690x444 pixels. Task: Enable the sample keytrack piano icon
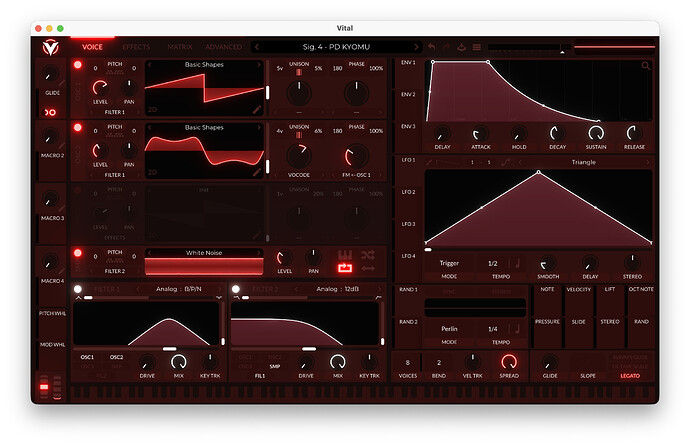coord(345,255)
